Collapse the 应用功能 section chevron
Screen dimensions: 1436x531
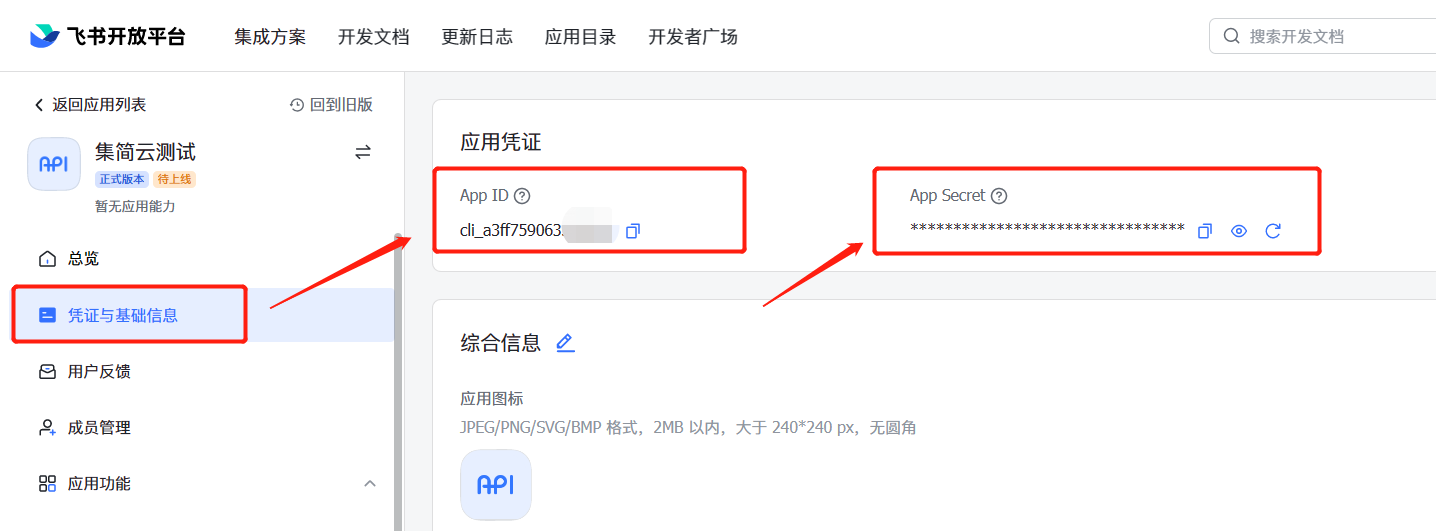[x=369, y=483]
